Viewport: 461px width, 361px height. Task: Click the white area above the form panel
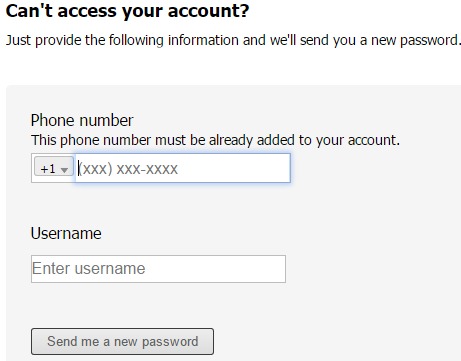tap(233, 68)
